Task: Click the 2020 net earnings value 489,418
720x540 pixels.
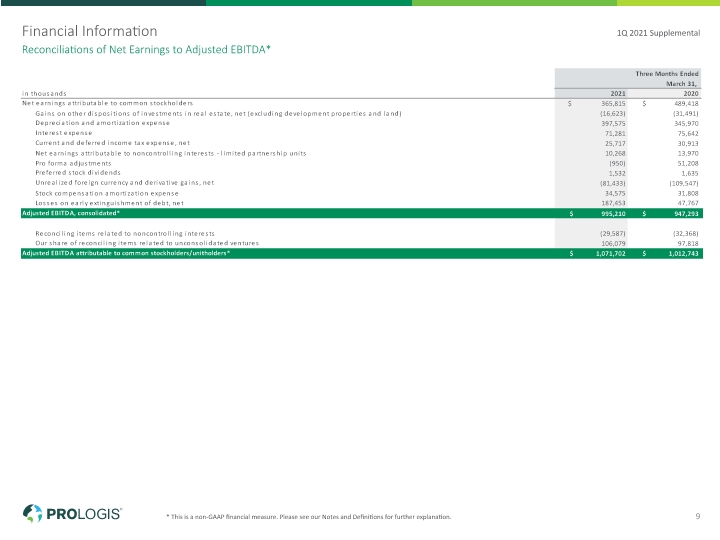Action: point(686,104)
